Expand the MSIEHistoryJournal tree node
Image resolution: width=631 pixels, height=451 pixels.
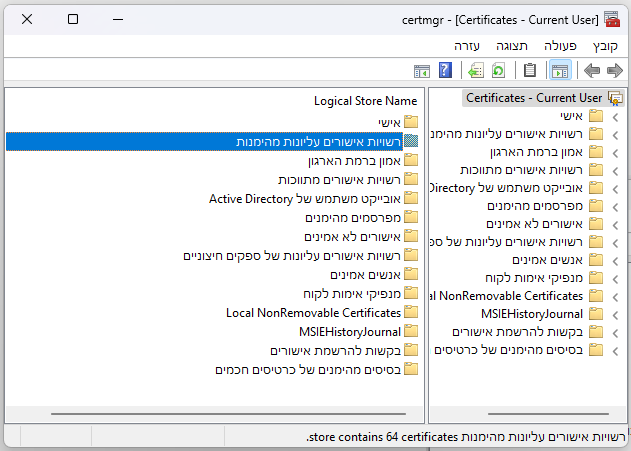point(615,314)
